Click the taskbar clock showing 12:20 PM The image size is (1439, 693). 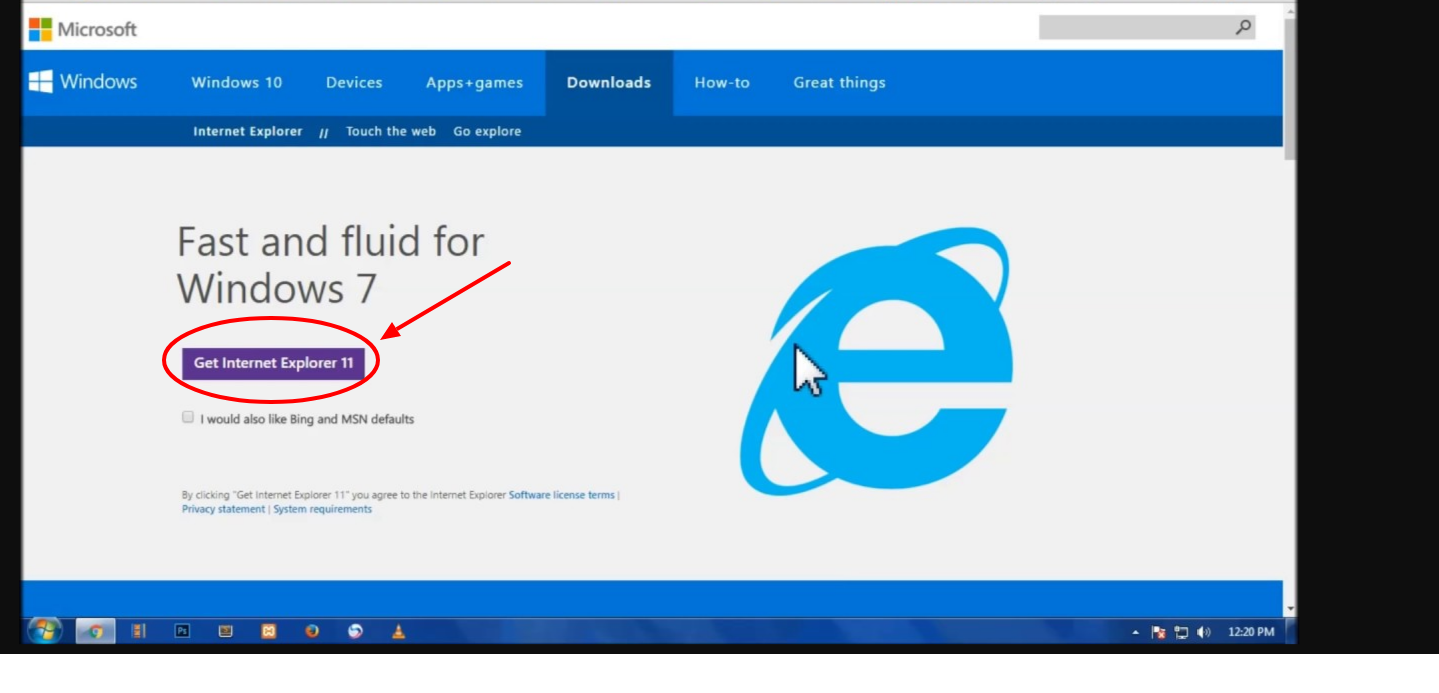tap(1251, 632)
